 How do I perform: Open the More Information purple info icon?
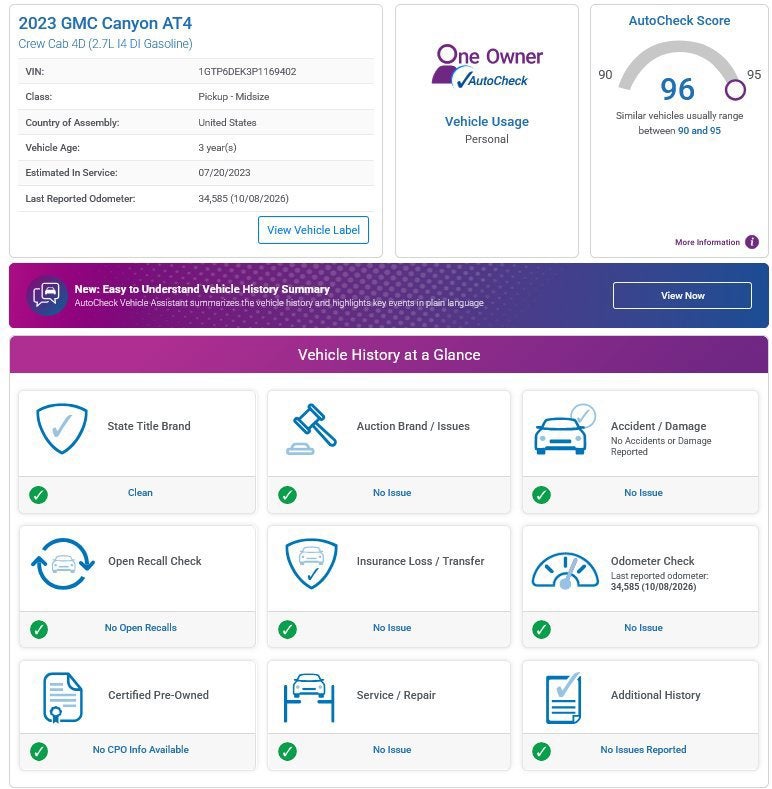tap(751, 242)
